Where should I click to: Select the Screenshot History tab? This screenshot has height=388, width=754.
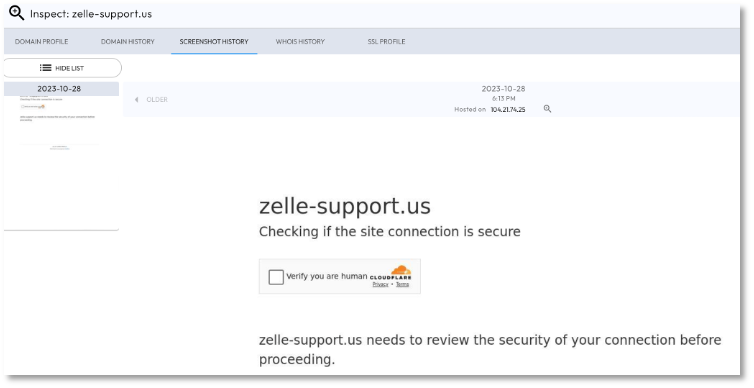click(x=214, y=41)
